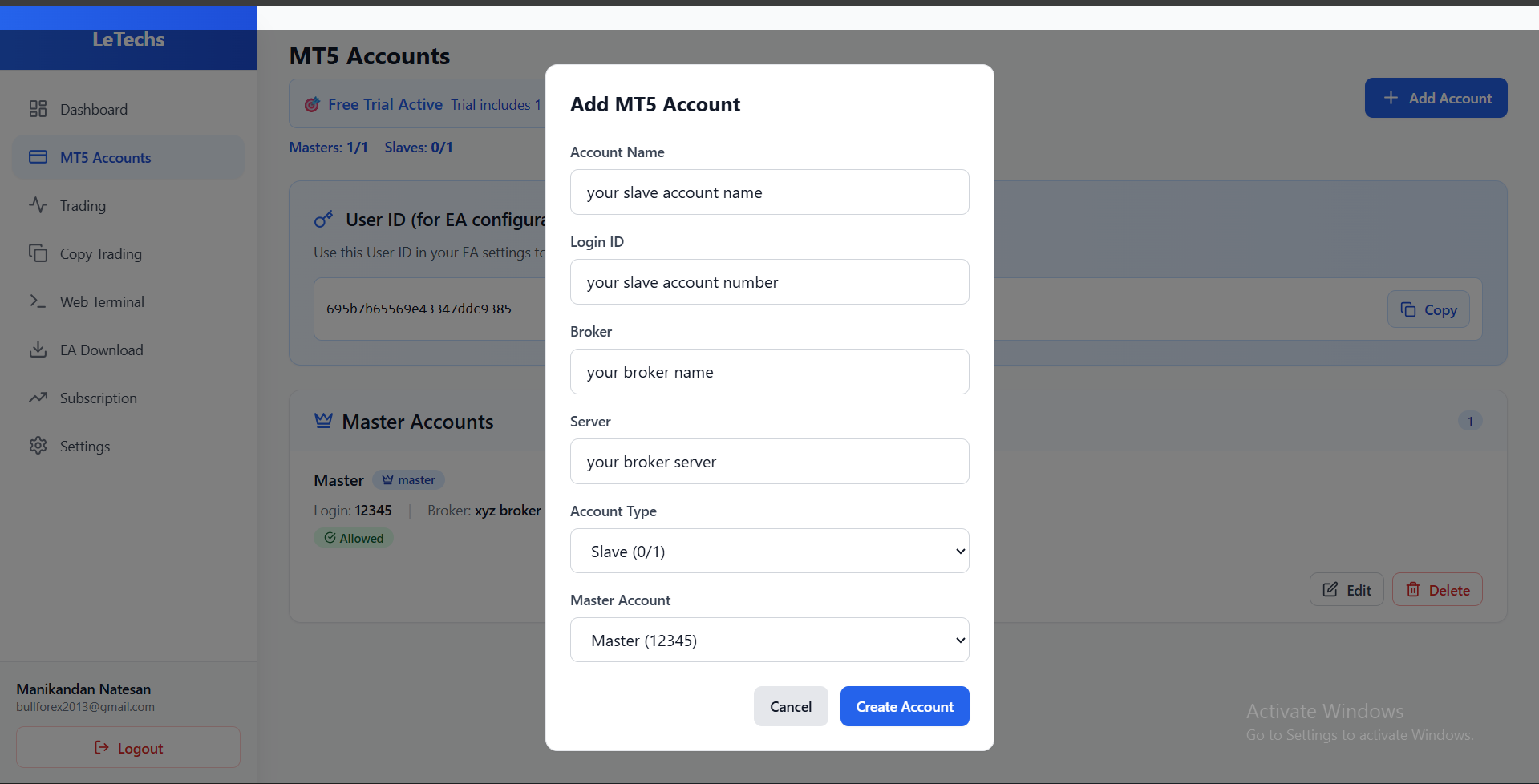1539x784 pixels.
Task: Open Web Terminal from sidebar
Action: (128, 301)
